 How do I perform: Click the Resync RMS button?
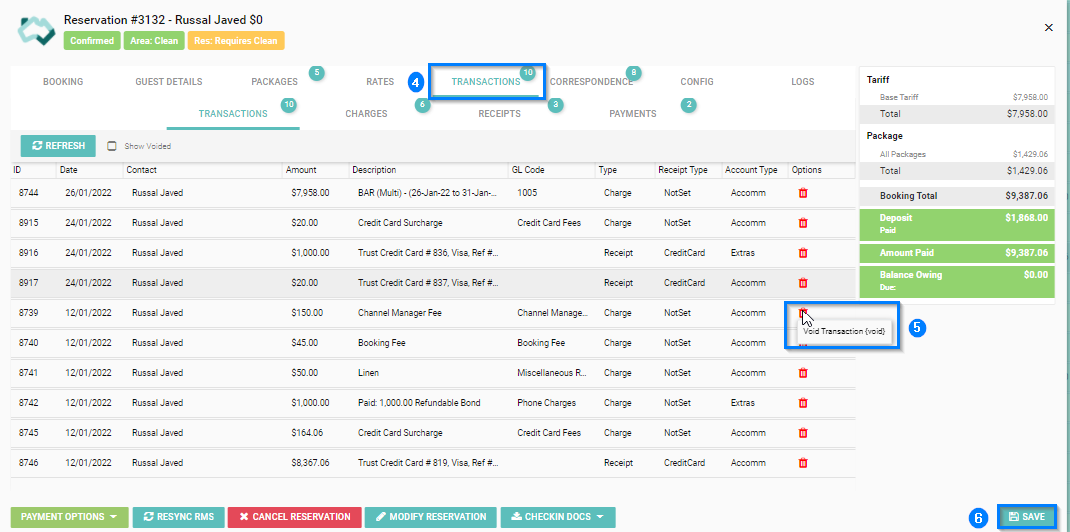(178, 517)
